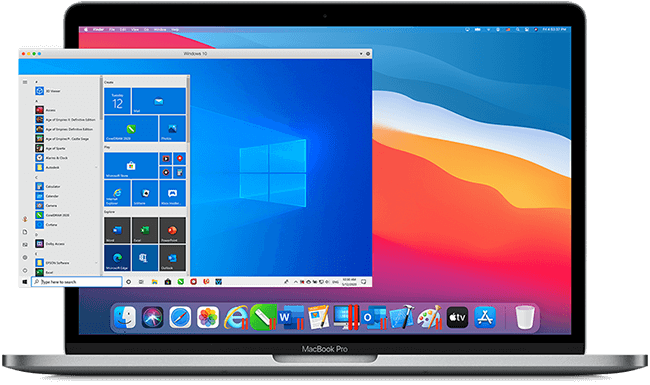Open the Apple menu

click(x=86, y=30)
